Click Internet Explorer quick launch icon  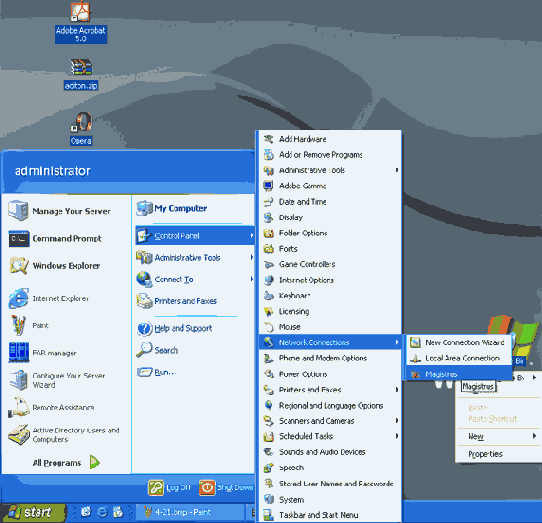pyautogui.click(x=102, y=512)
